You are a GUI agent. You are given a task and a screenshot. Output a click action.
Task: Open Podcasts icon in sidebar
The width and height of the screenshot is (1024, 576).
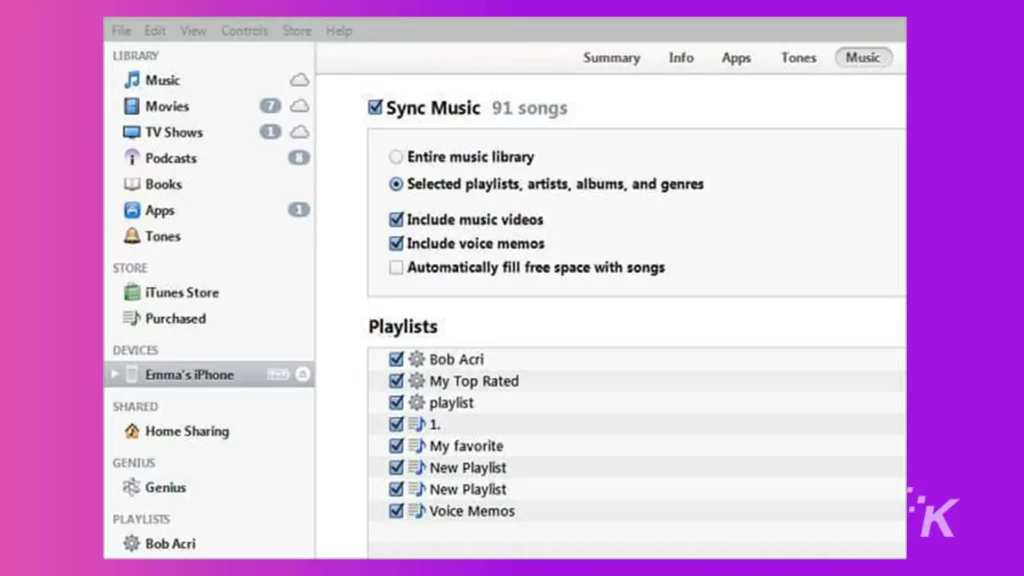click(132, 158)
